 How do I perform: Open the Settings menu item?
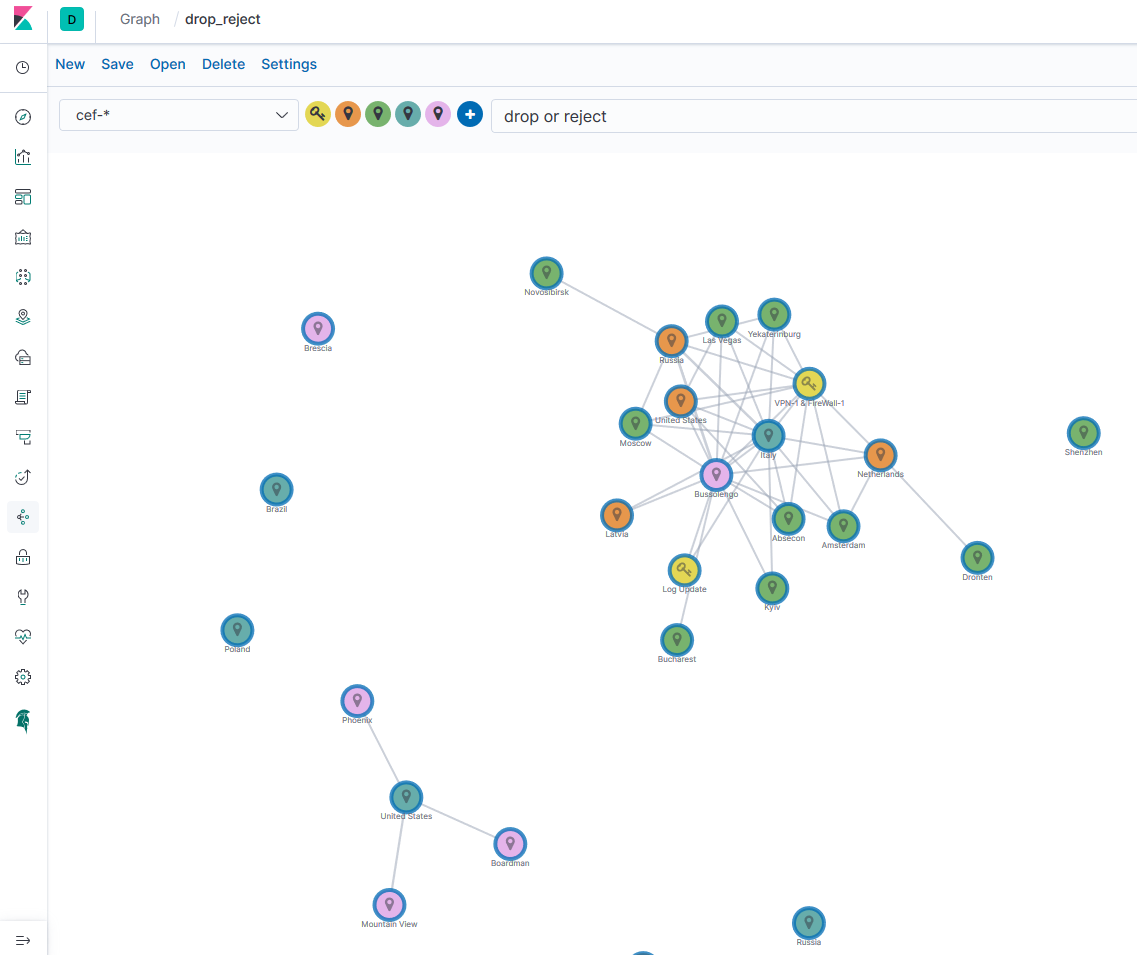[x=289, y=64]
